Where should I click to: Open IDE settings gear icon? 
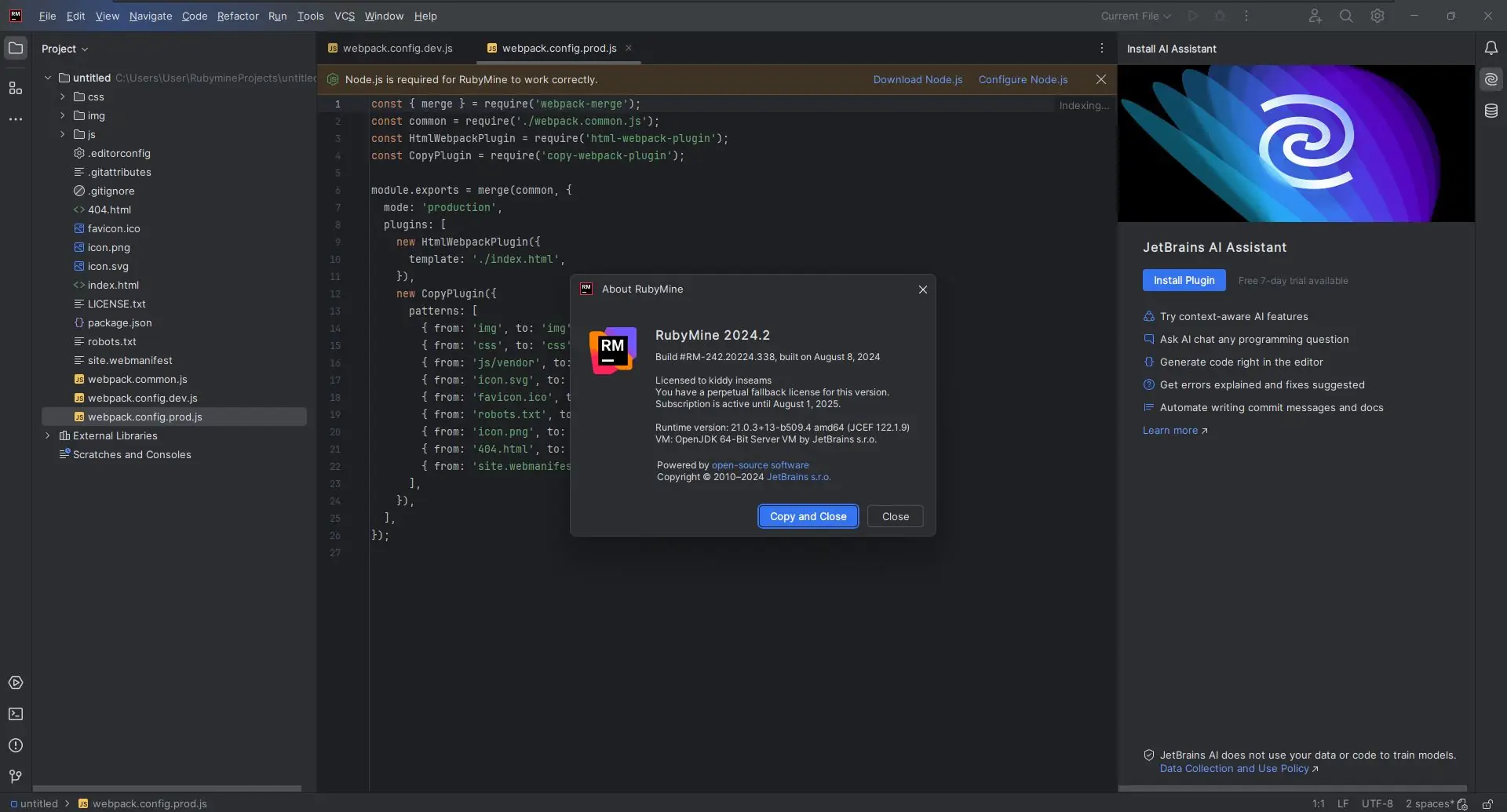(1377, 16)
